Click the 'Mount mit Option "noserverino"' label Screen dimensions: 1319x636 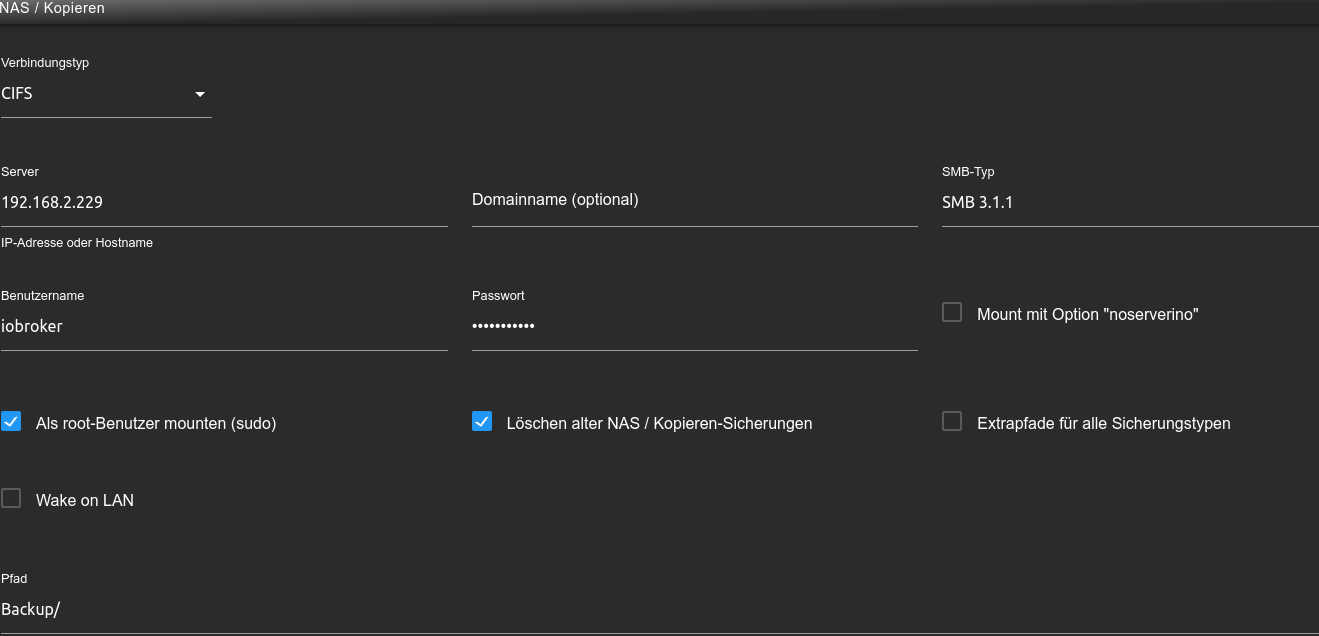point(1087,314)
